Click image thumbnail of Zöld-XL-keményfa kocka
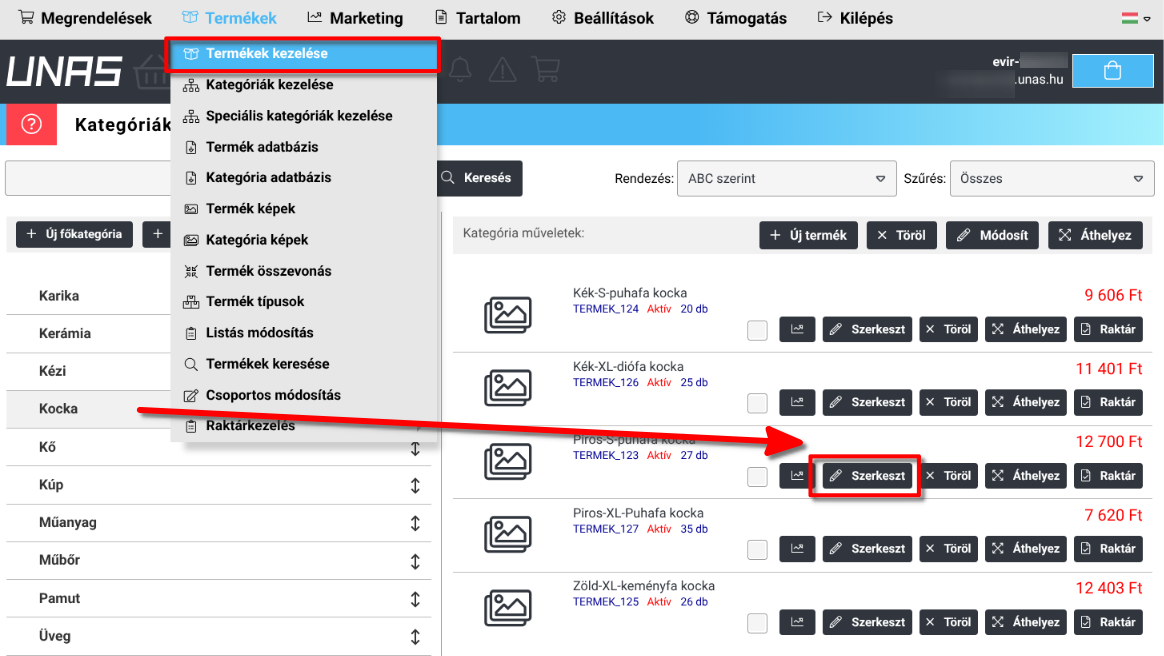 (508, 607)
